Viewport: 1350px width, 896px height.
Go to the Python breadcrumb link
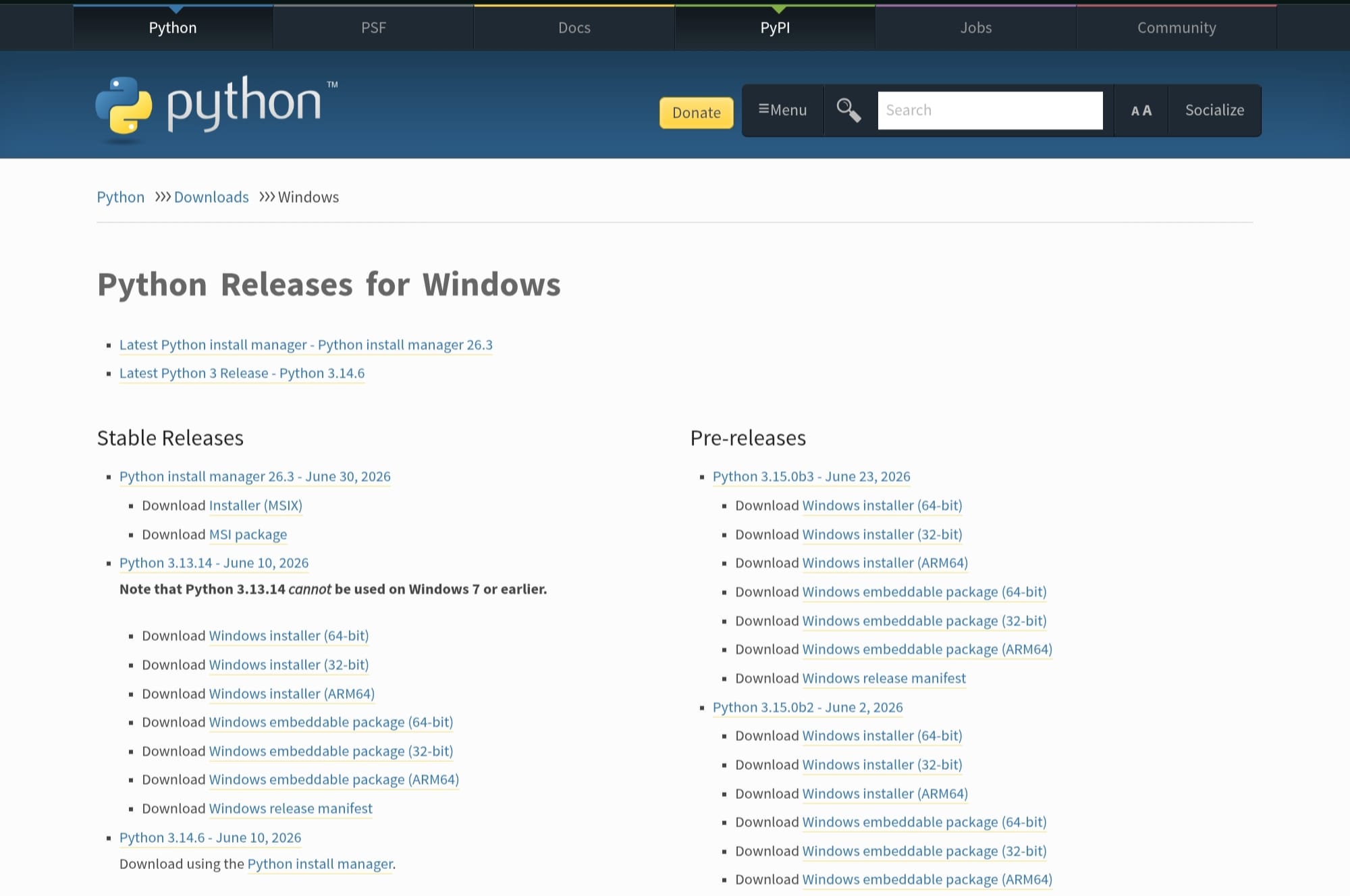click(120, 197)
